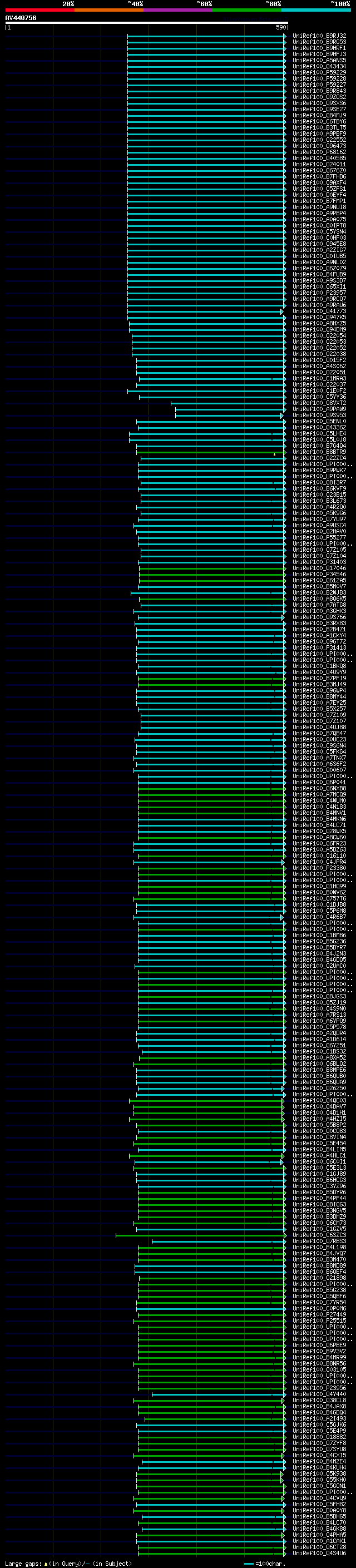Screen dimensions: 356x1568
Task: Select the UniRef100_P34546 label
Action: [x=319, y=574]
